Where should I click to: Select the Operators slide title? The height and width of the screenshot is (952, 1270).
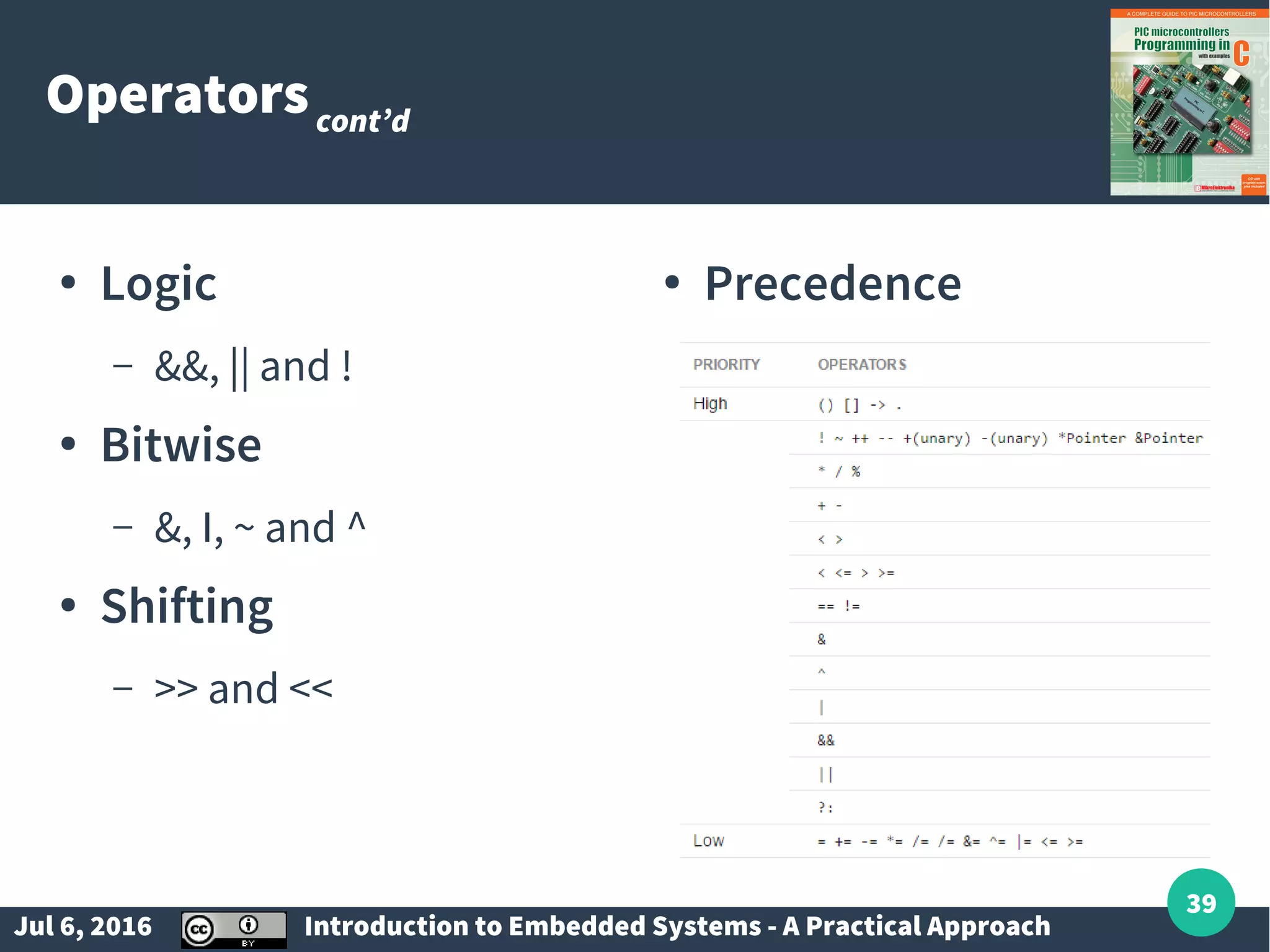tap(177, 94)
